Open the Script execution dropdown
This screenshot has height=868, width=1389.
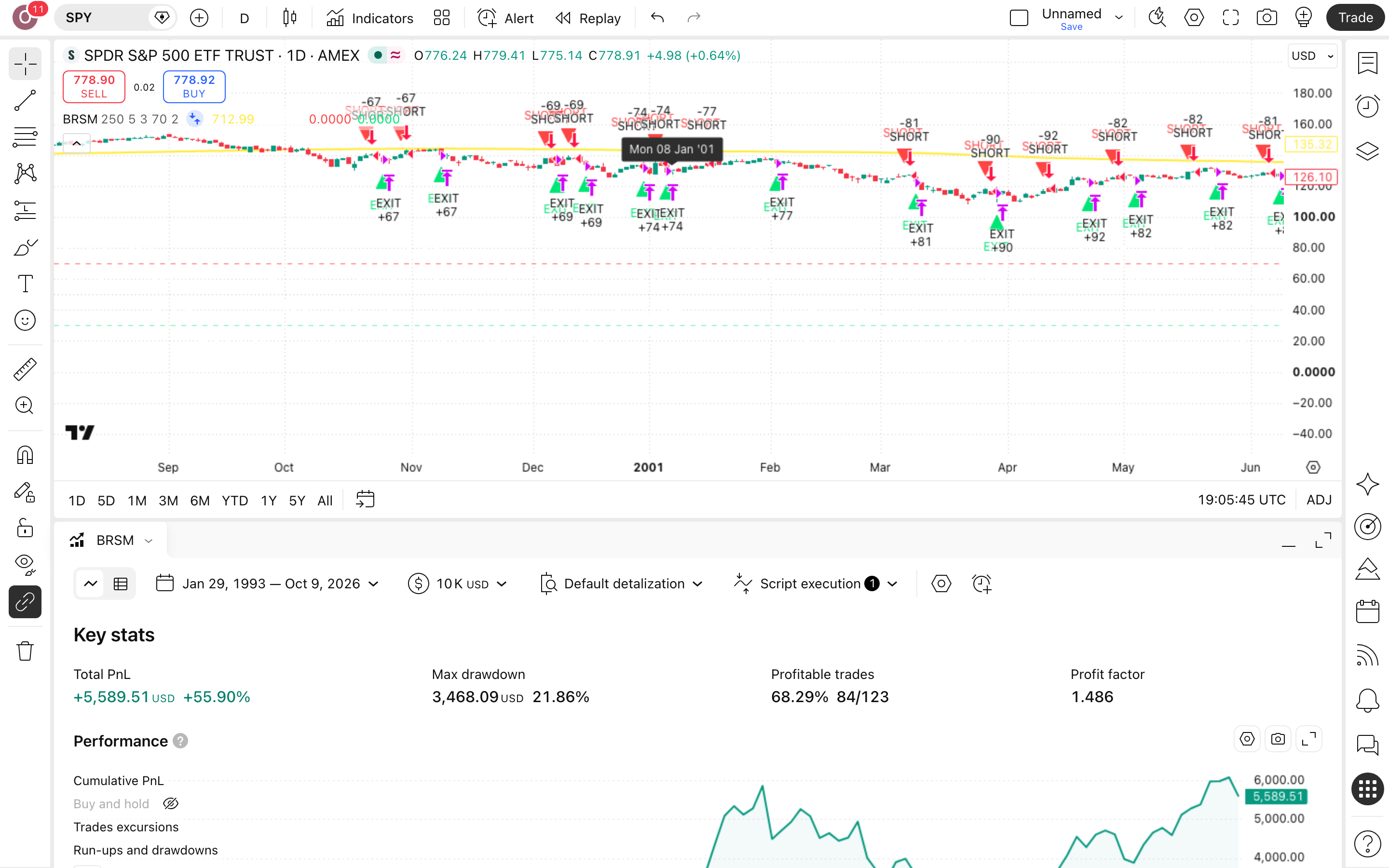pyautogui.click(x=815, y=584)
